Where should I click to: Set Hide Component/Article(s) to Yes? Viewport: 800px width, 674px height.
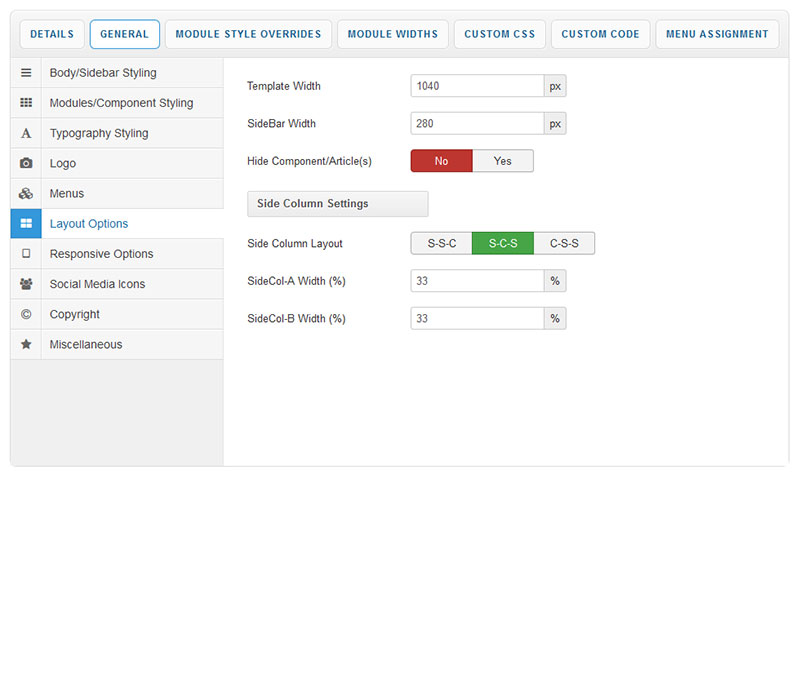pyautogui.click(x=502, y=161)
